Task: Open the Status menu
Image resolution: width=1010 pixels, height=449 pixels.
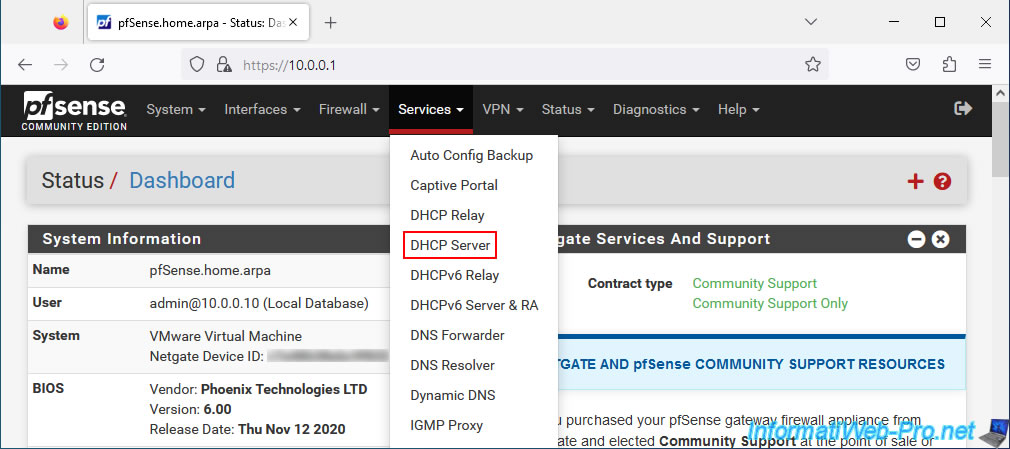Action: [x=567, y=110]
